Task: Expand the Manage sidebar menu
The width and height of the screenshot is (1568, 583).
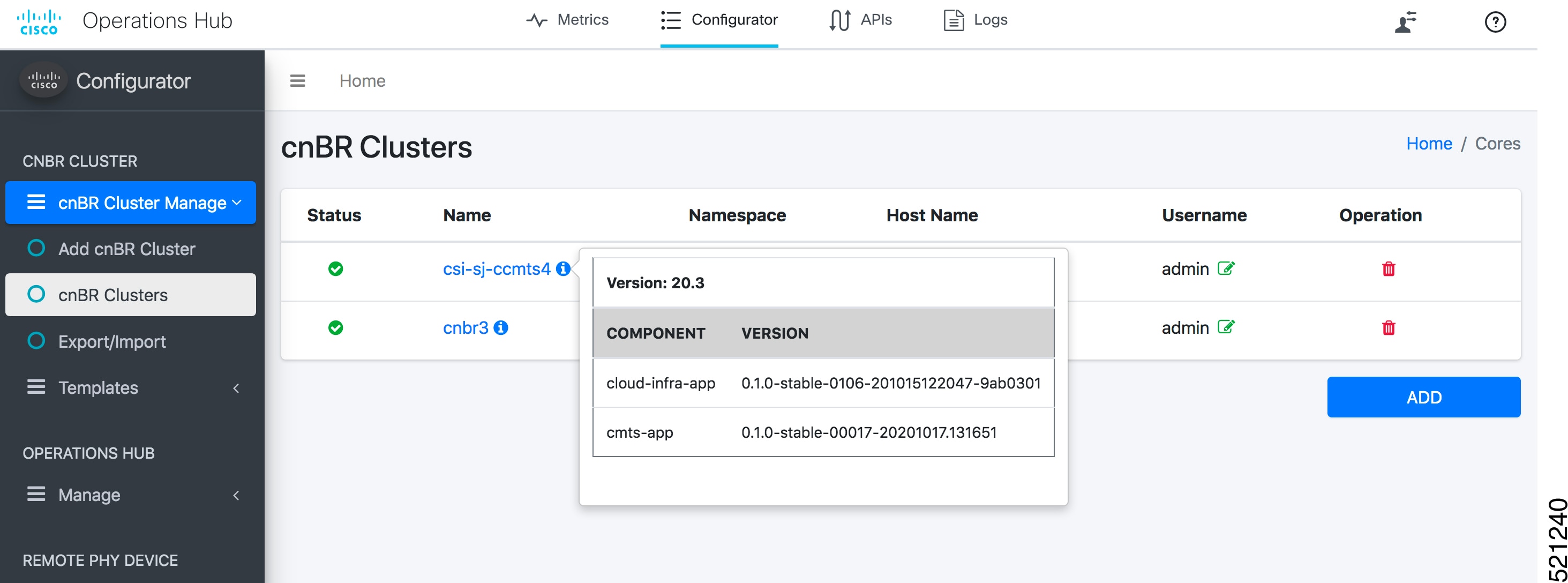Action: 131,495
